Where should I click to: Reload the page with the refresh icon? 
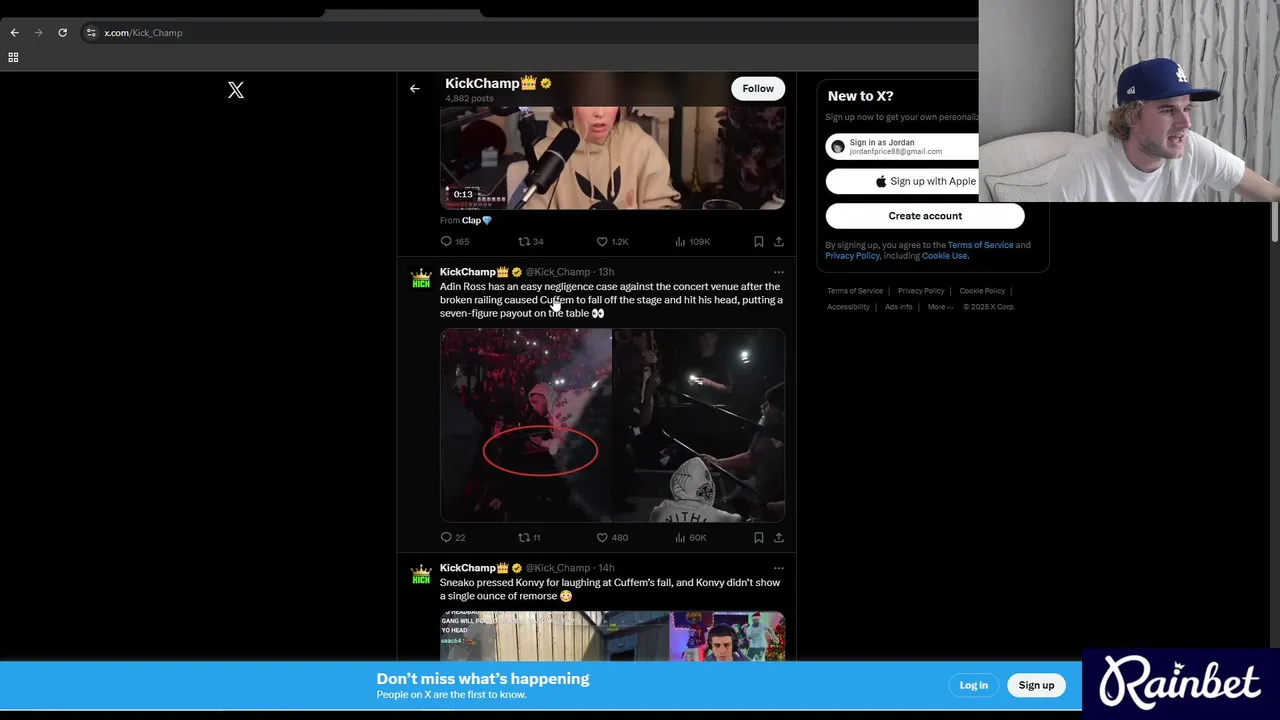coord(62,33)
